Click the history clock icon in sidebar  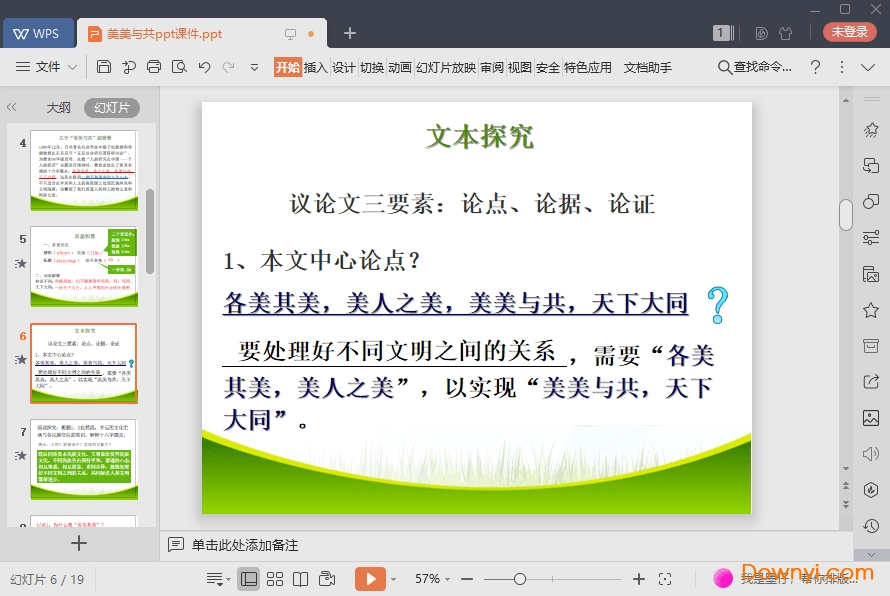[871, 525]
